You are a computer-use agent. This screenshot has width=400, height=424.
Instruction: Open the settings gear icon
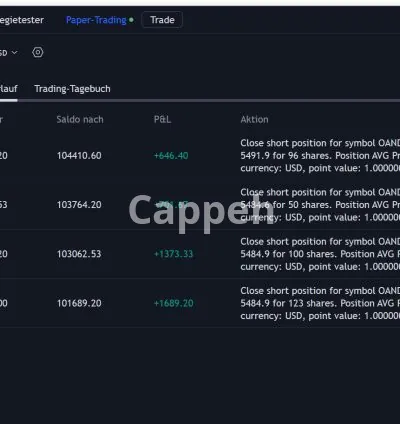pos(38,52)
